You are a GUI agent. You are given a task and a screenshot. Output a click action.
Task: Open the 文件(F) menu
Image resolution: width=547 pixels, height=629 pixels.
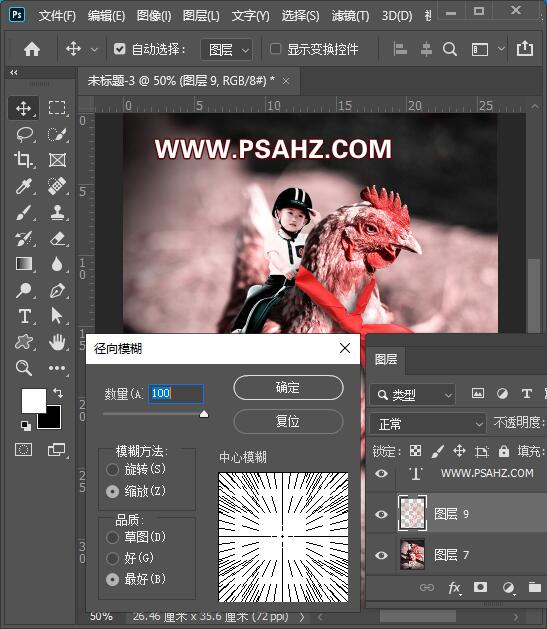click(57, 16)
